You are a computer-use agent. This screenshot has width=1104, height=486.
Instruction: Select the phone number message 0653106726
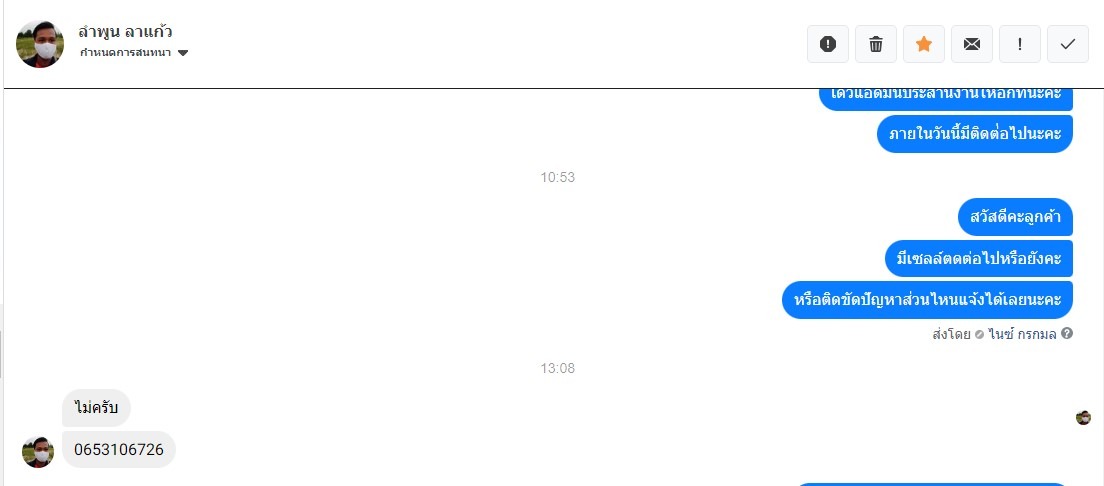click(x=118, y=449)
